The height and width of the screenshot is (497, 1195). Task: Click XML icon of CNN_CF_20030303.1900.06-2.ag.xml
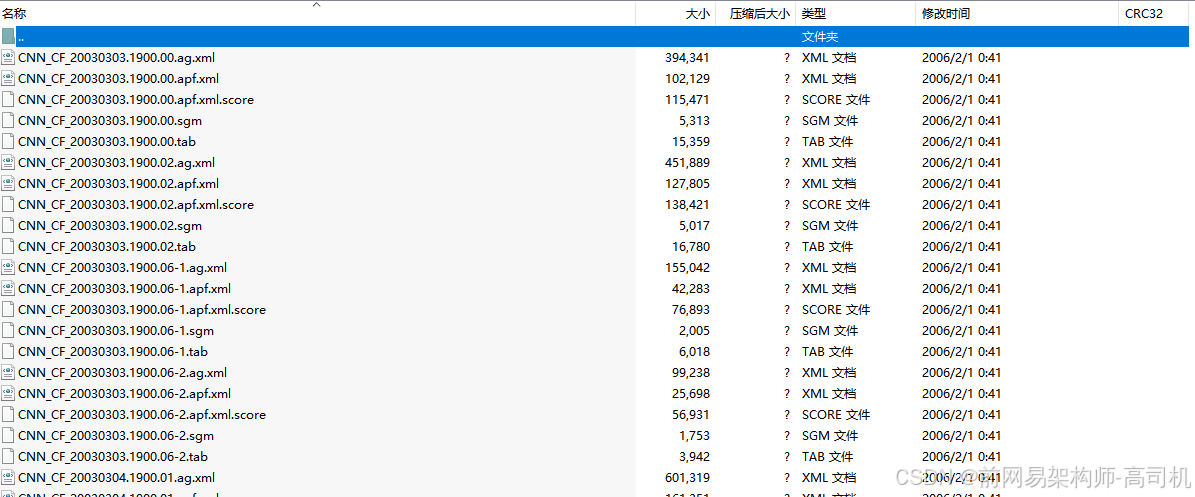point(8,373)
